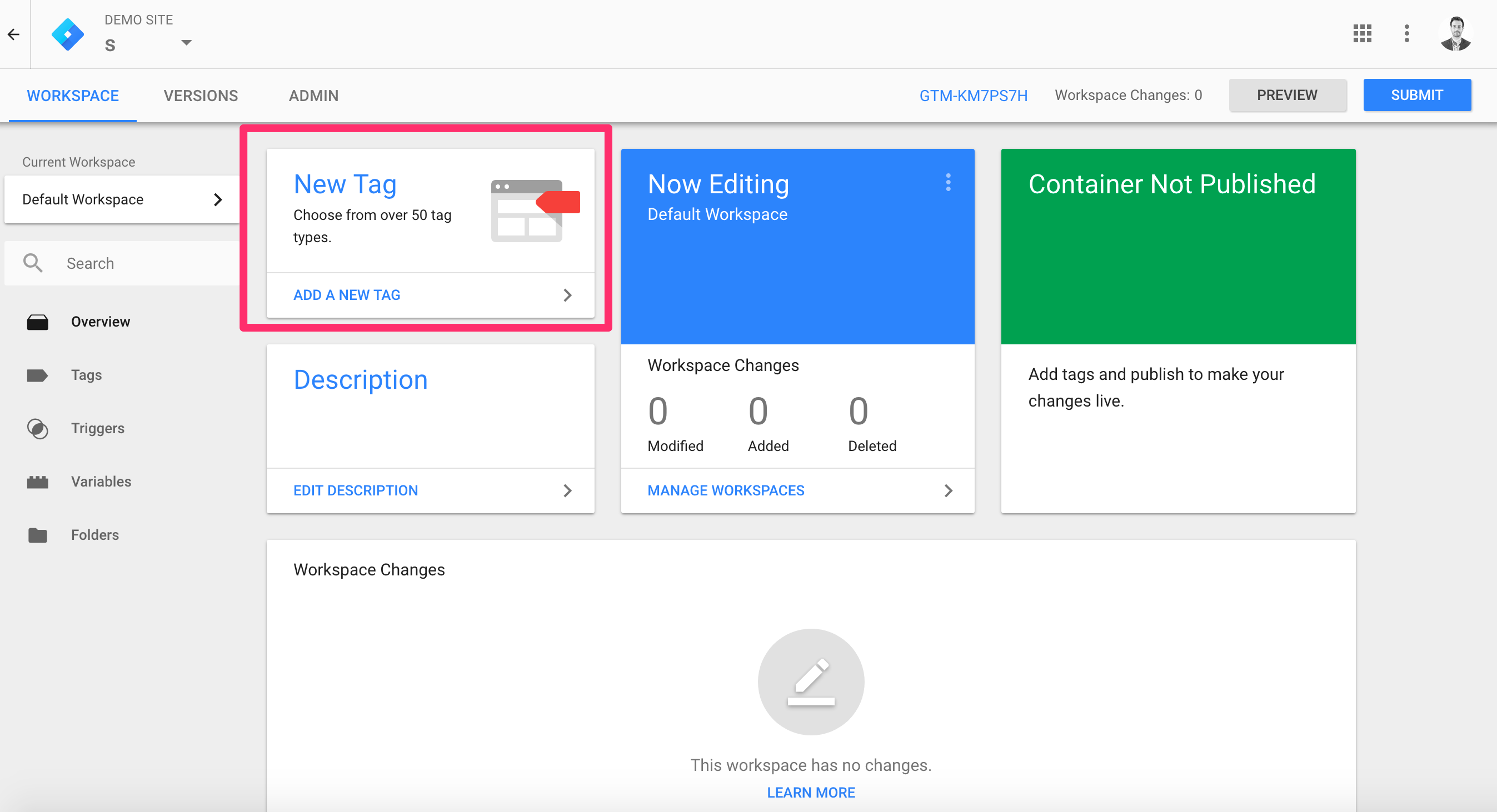Click the blue Submit button
Image resolution: width=1497 pixels, height=812 pixels.
tap(1416, 94)
